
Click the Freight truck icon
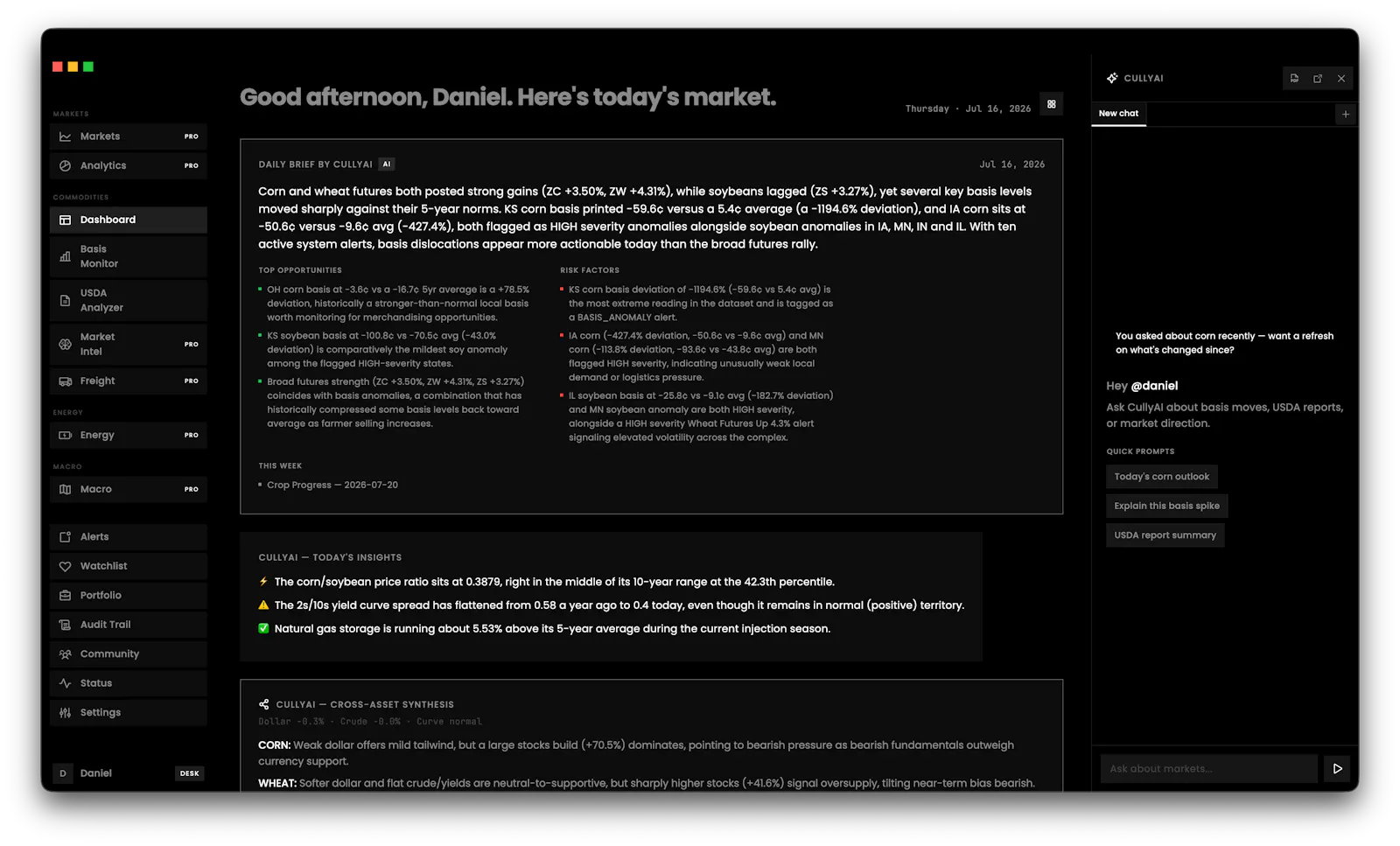(x=65, y=381)
